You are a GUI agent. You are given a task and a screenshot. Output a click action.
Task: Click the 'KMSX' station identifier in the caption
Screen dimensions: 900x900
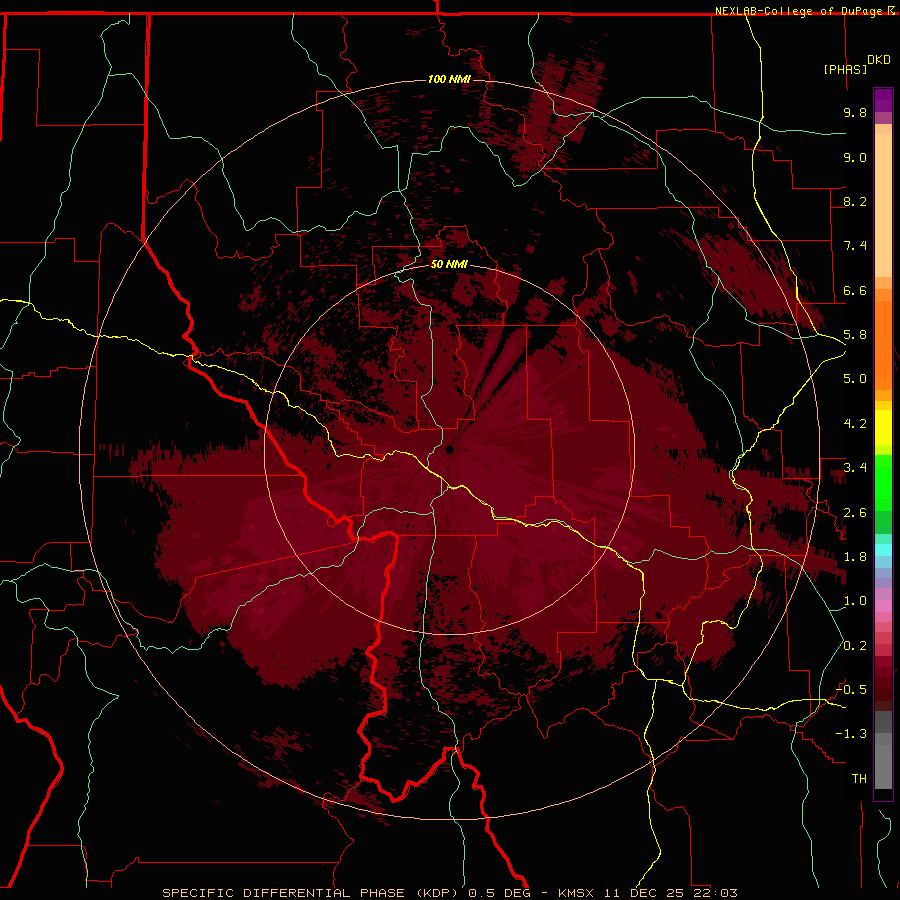(x=577, y=893)
